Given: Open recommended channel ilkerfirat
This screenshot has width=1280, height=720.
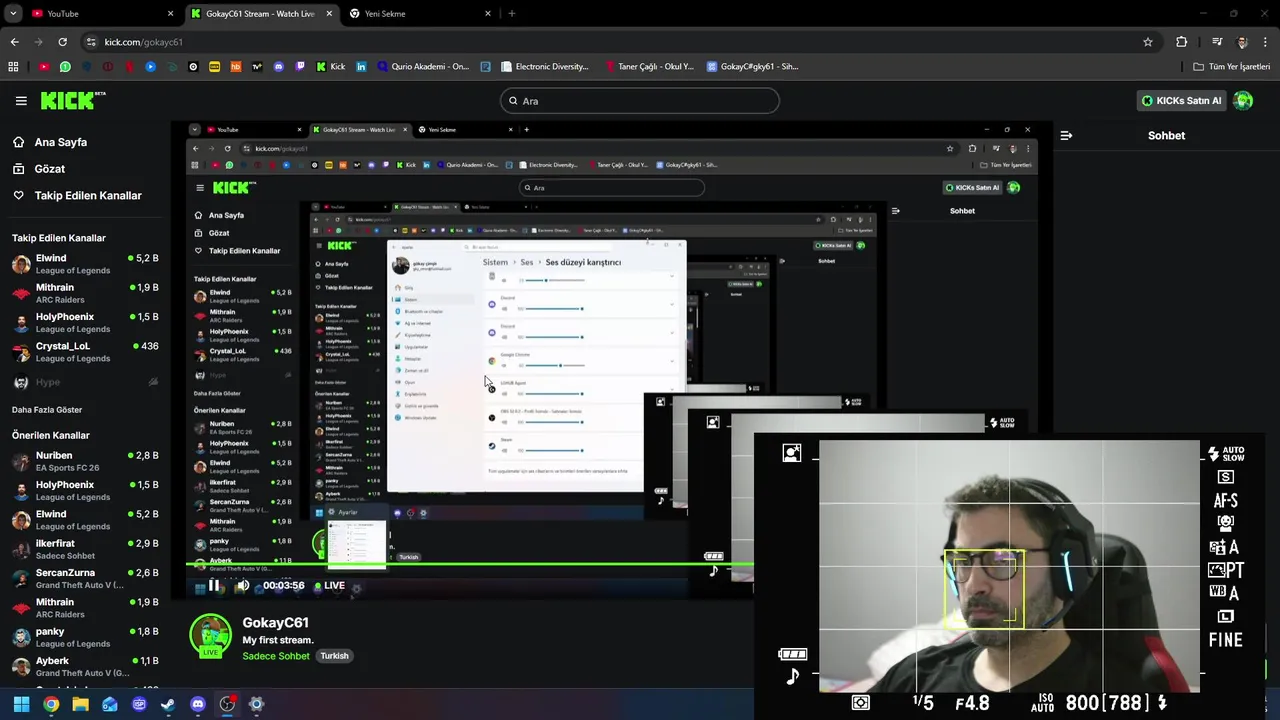Looking at the screenshot, I should click(85, 549).
